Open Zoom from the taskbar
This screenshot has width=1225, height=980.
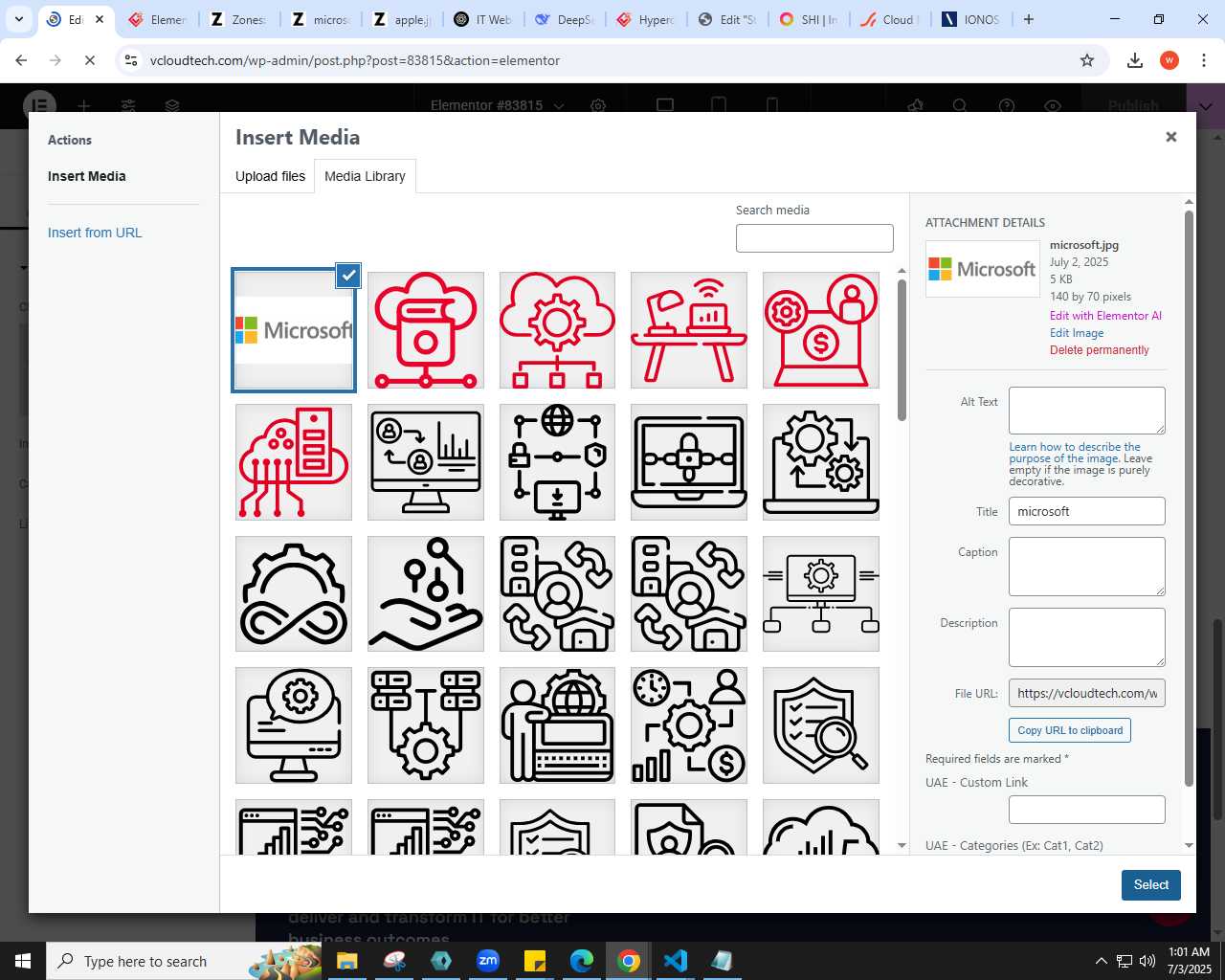[488, 961]
